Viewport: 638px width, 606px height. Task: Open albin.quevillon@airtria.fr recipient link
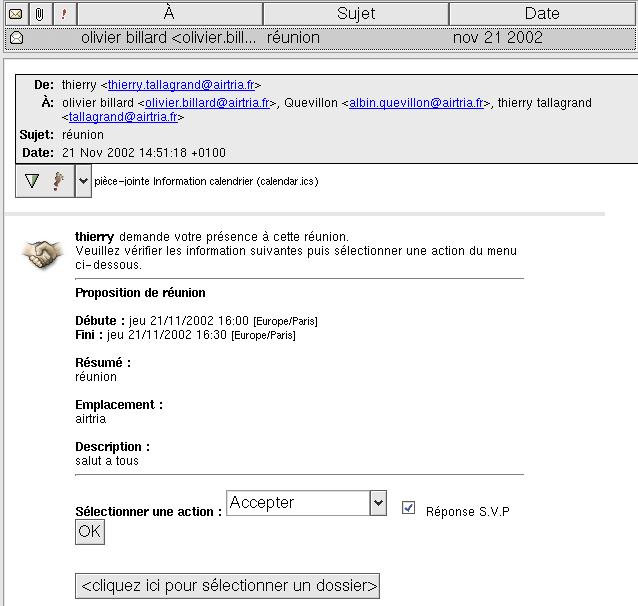tap(416, 103)
